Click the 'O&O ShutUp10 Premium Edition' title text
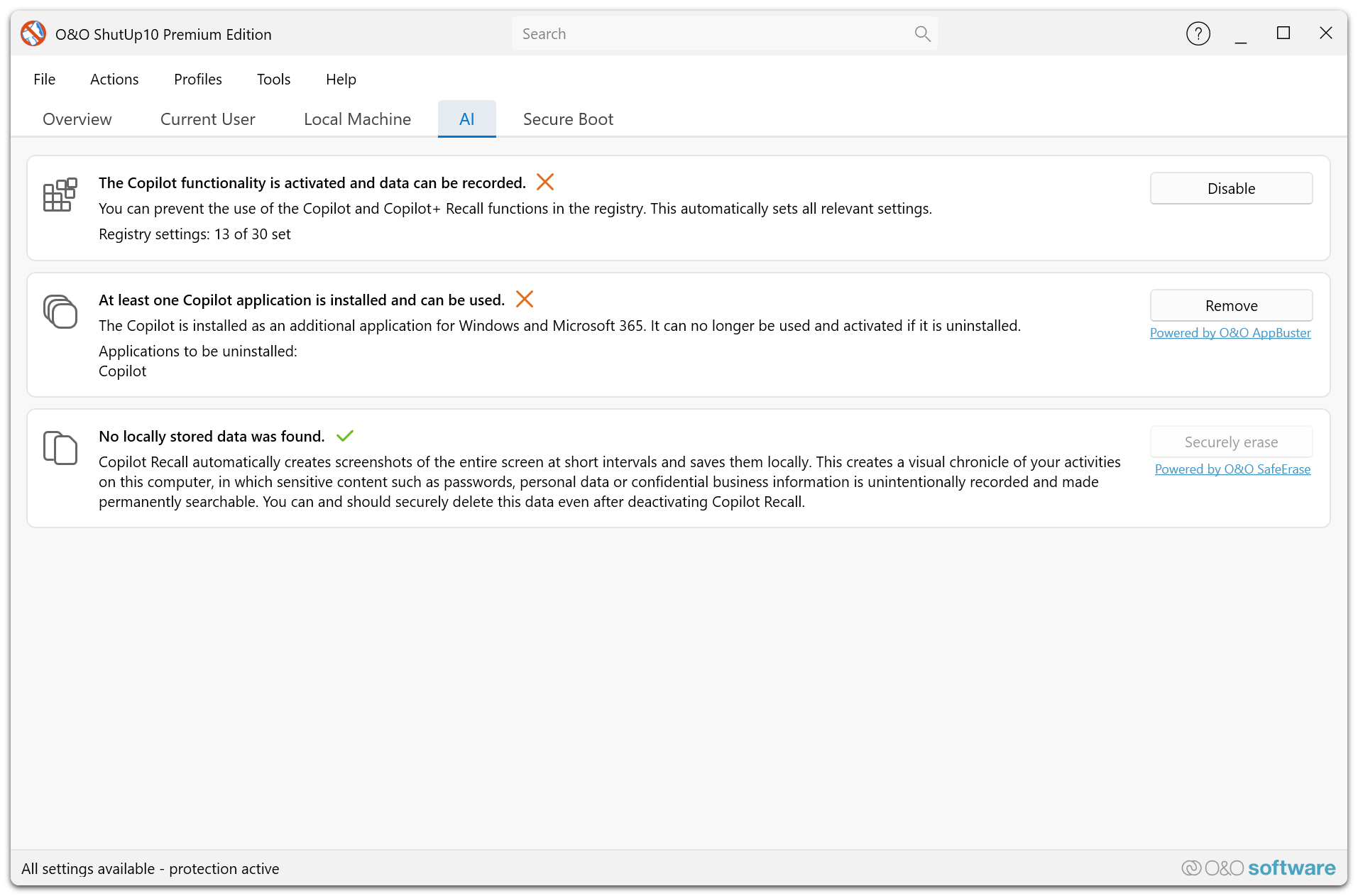 [163, 35]
